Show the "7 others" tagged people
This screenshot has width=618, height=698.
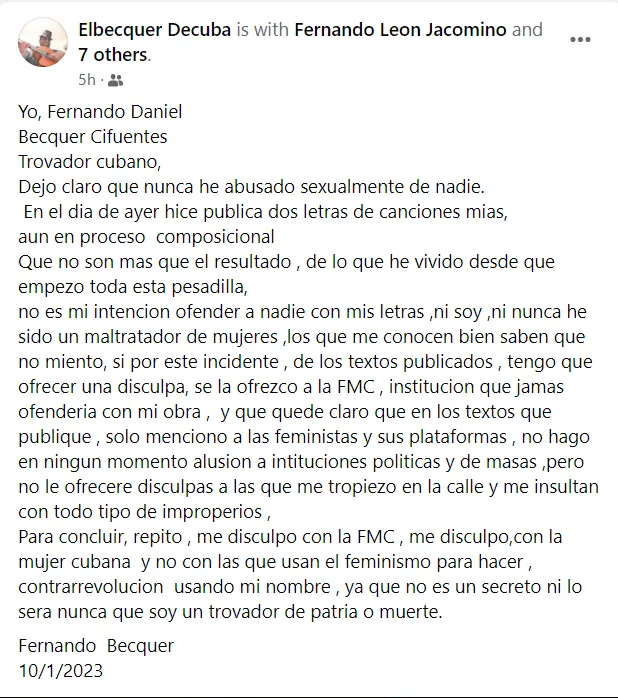(x=113, y=55)
